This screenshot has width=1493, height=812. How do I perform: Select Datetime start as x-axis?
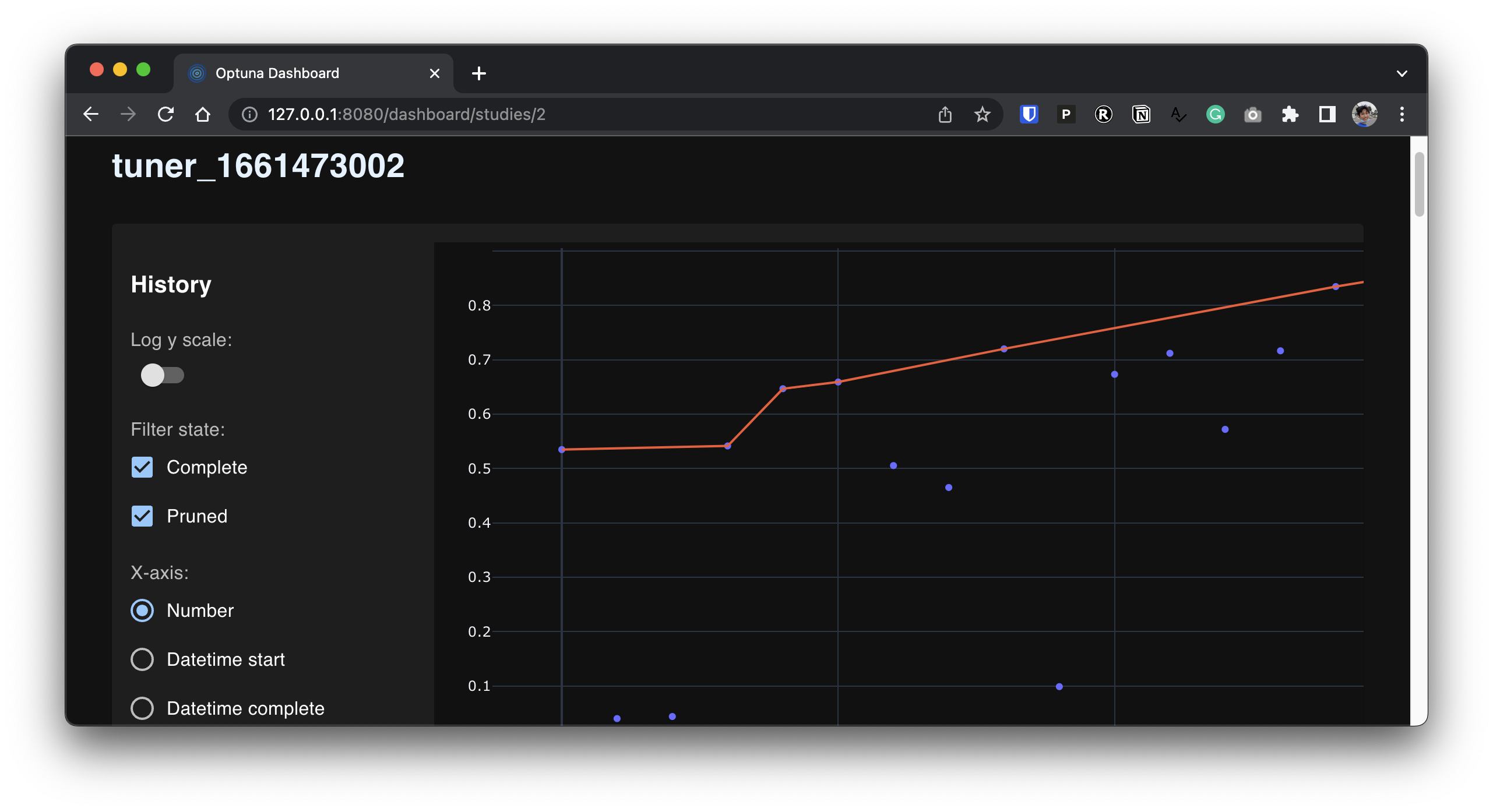point(142,659)
